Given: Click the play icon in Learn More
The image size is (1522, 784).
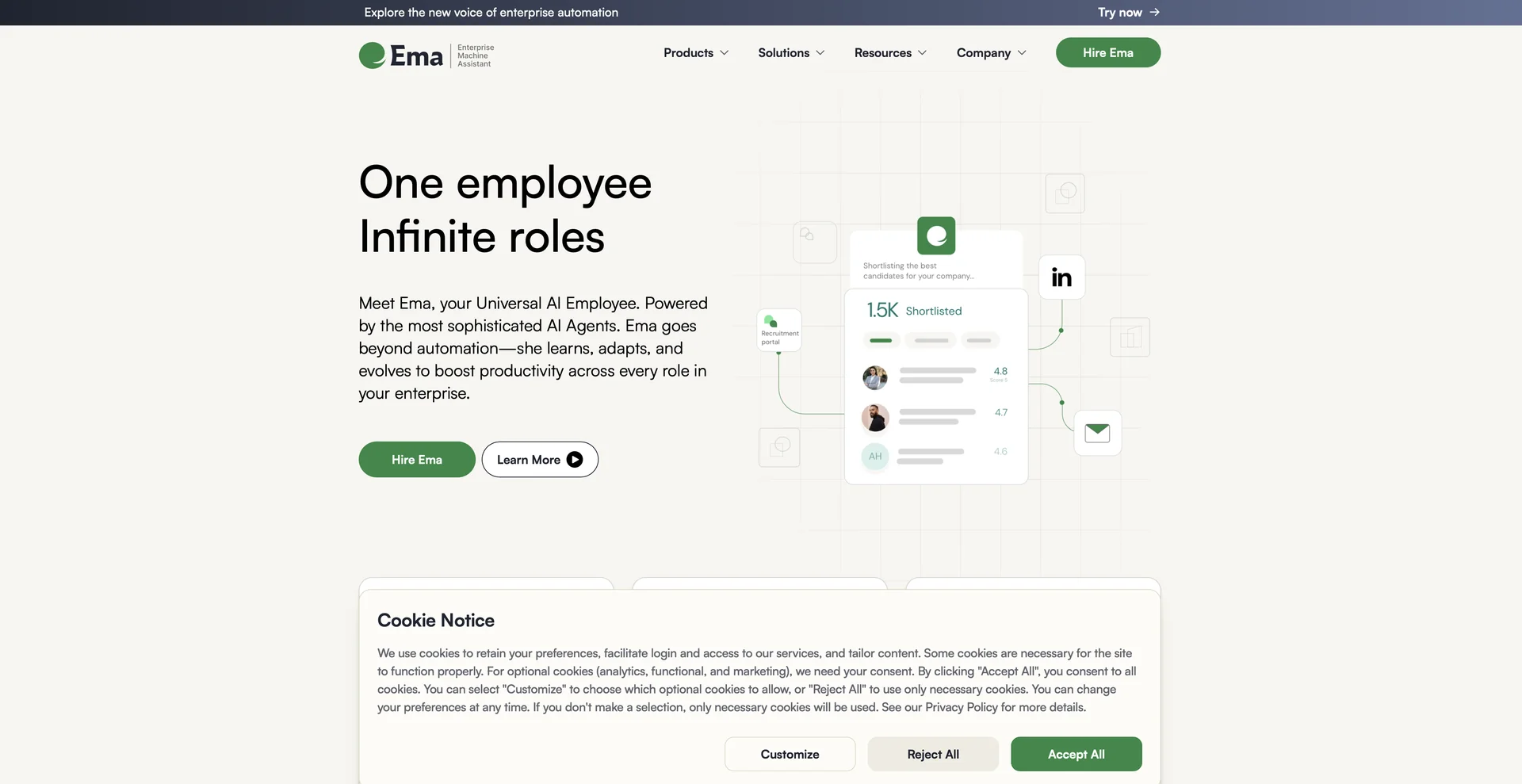Looking at the screenshot, I should click(575, 460).
